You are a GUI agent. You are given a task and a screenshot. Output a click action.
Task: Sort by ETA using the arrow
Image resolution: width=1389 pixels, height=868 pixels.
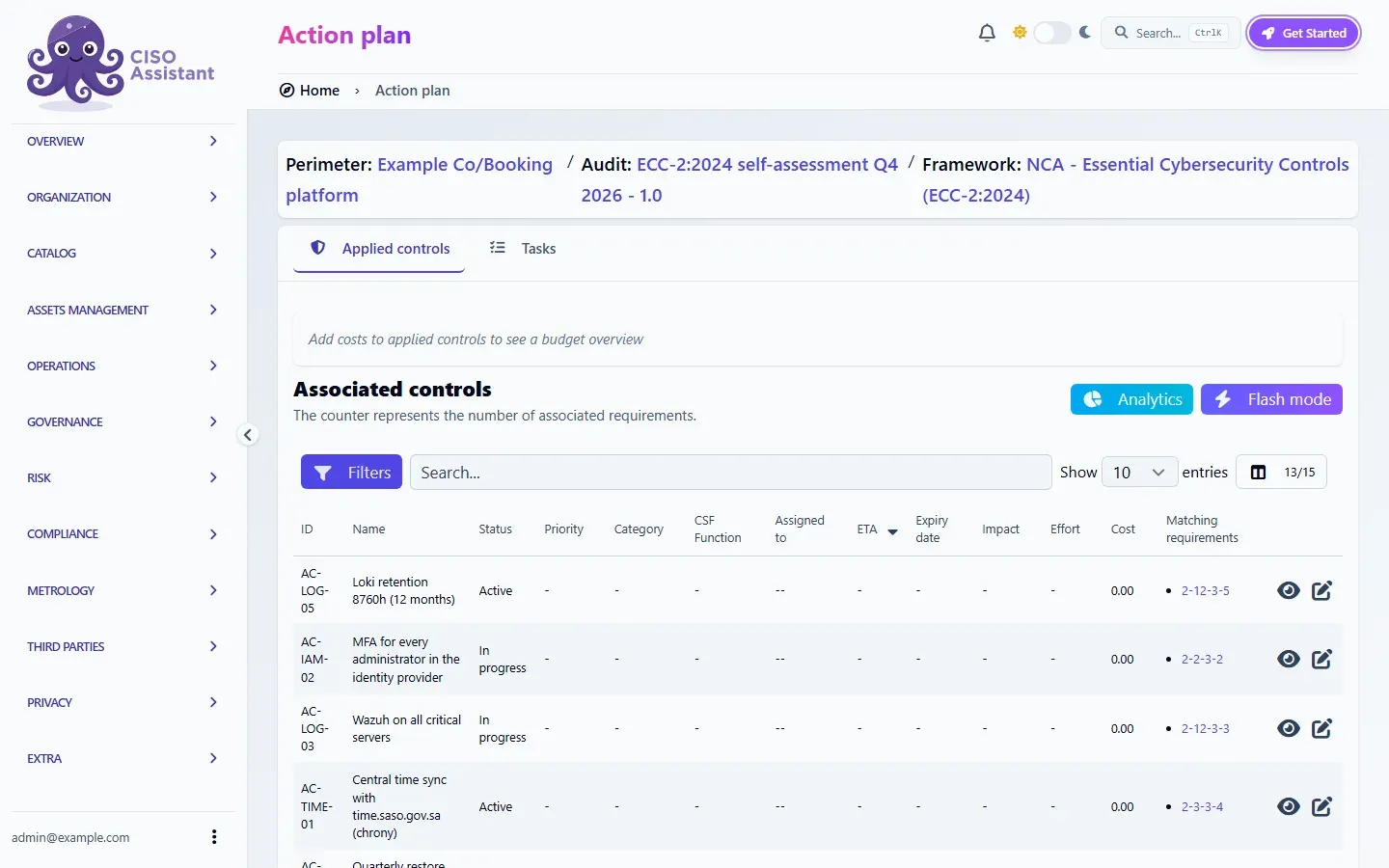(x=892, y=531)
